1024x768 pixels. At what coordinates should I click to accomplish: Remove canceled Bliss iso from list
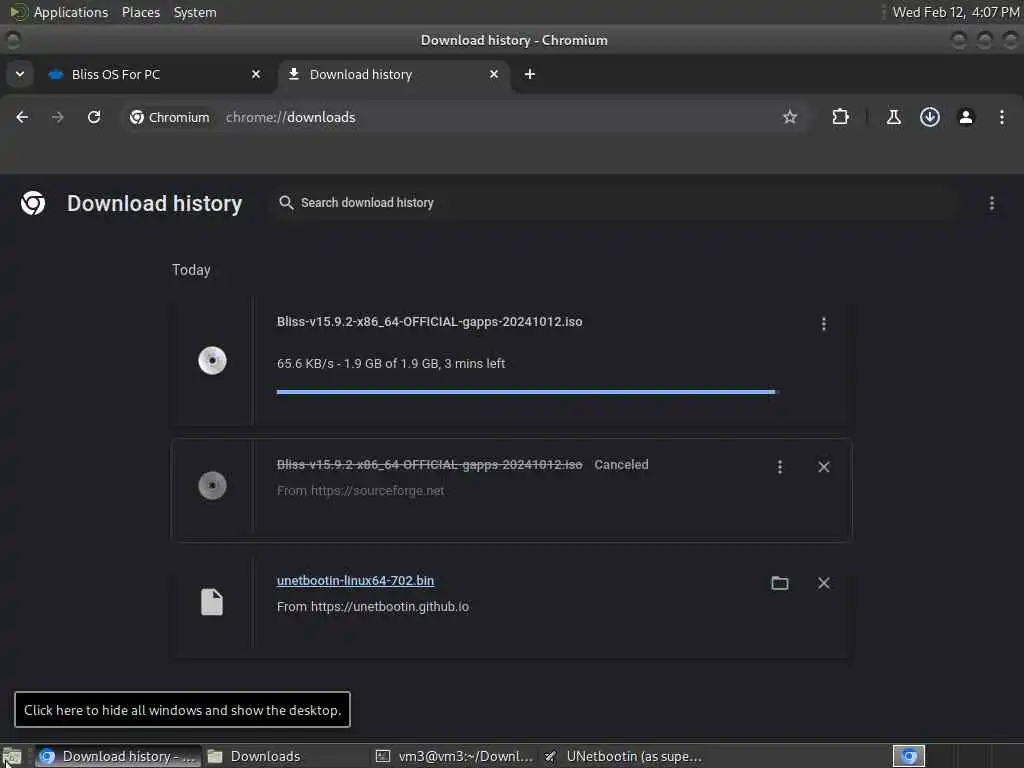tap(824, 467)
